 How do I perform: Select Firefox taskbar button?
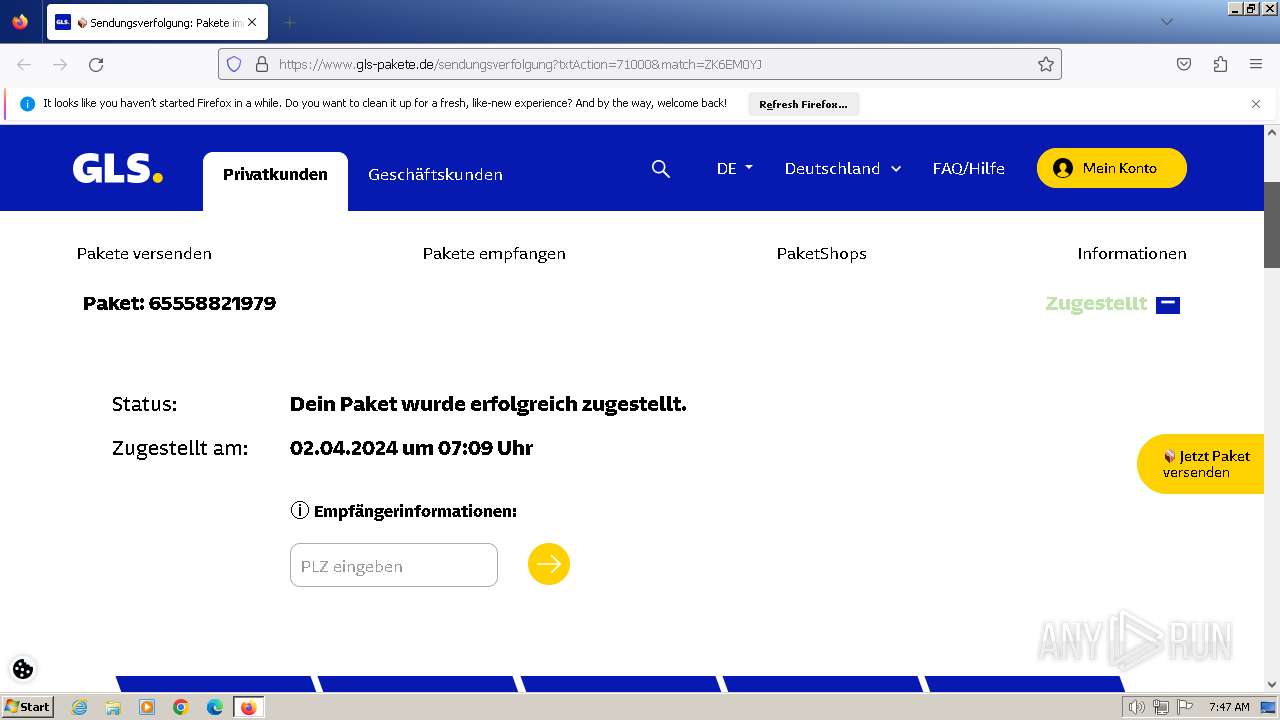coord(249,707)
